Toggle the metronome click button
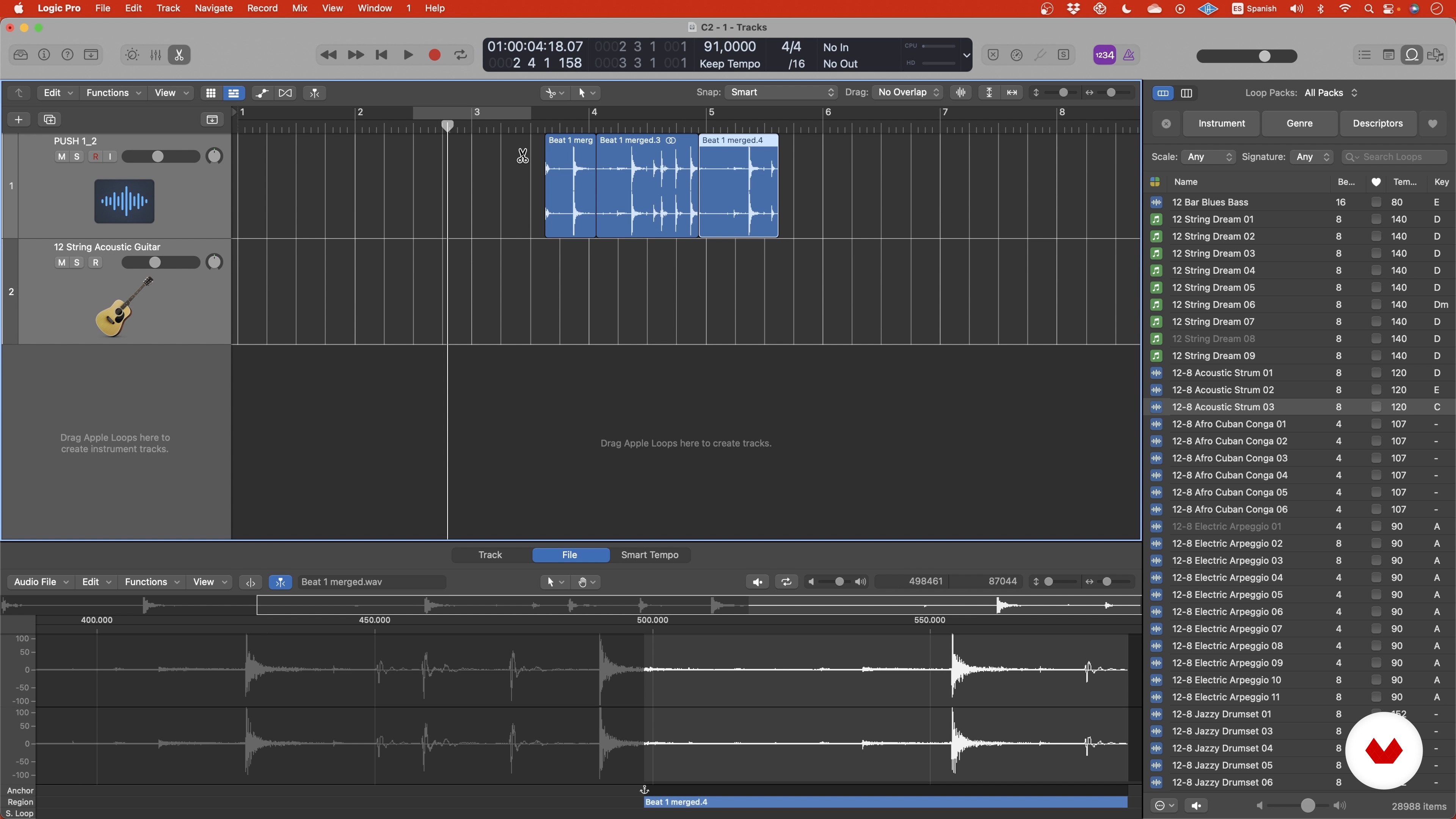1456x819 pixels. [1129, 55]
